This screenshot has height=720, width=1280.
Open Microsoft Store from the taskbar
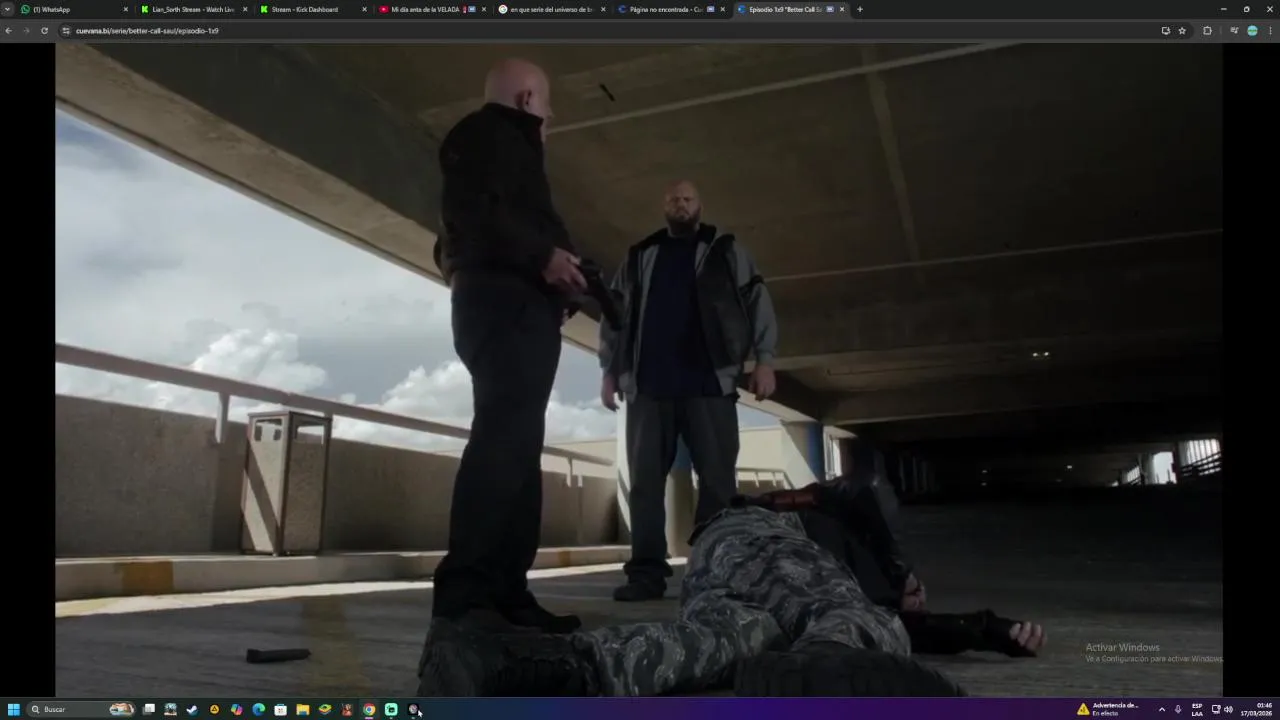(x=281, y=709)
